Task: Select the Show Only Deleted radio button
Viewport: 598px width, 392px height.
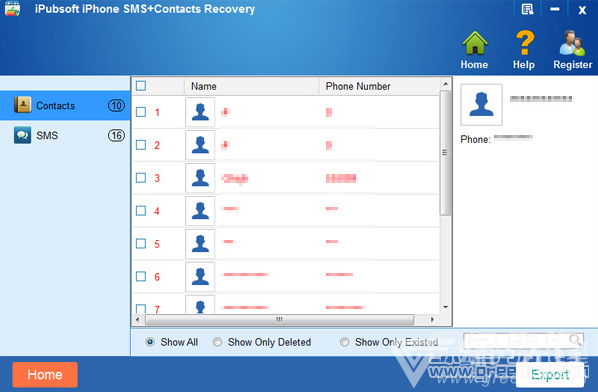Action: [x=217, y=342]
